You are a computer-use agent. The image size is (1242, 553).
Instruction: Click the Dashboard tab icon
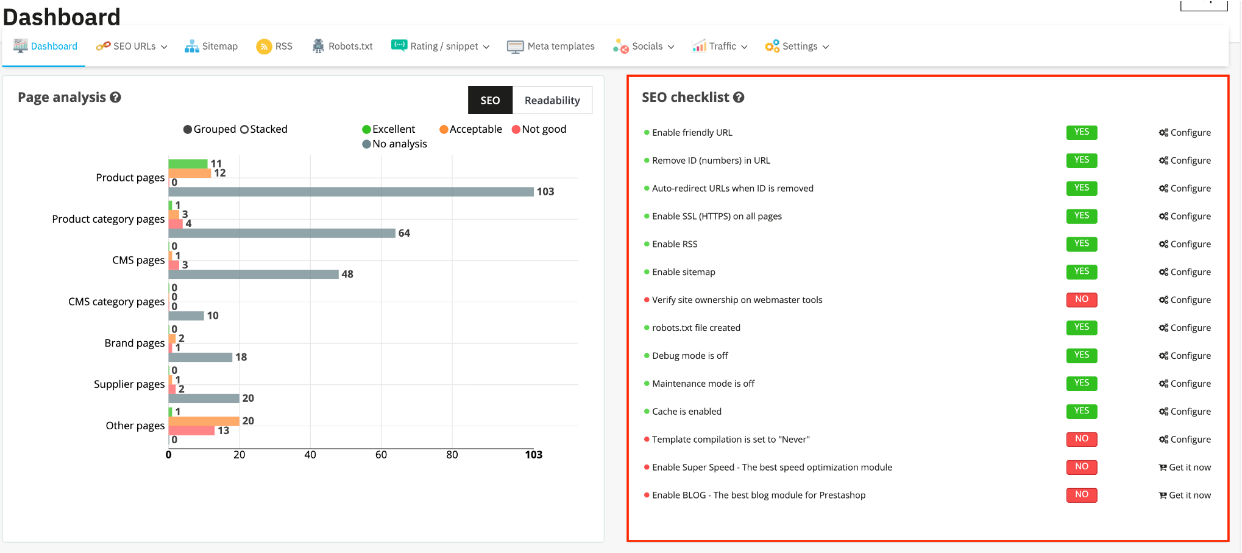(20, 46)
